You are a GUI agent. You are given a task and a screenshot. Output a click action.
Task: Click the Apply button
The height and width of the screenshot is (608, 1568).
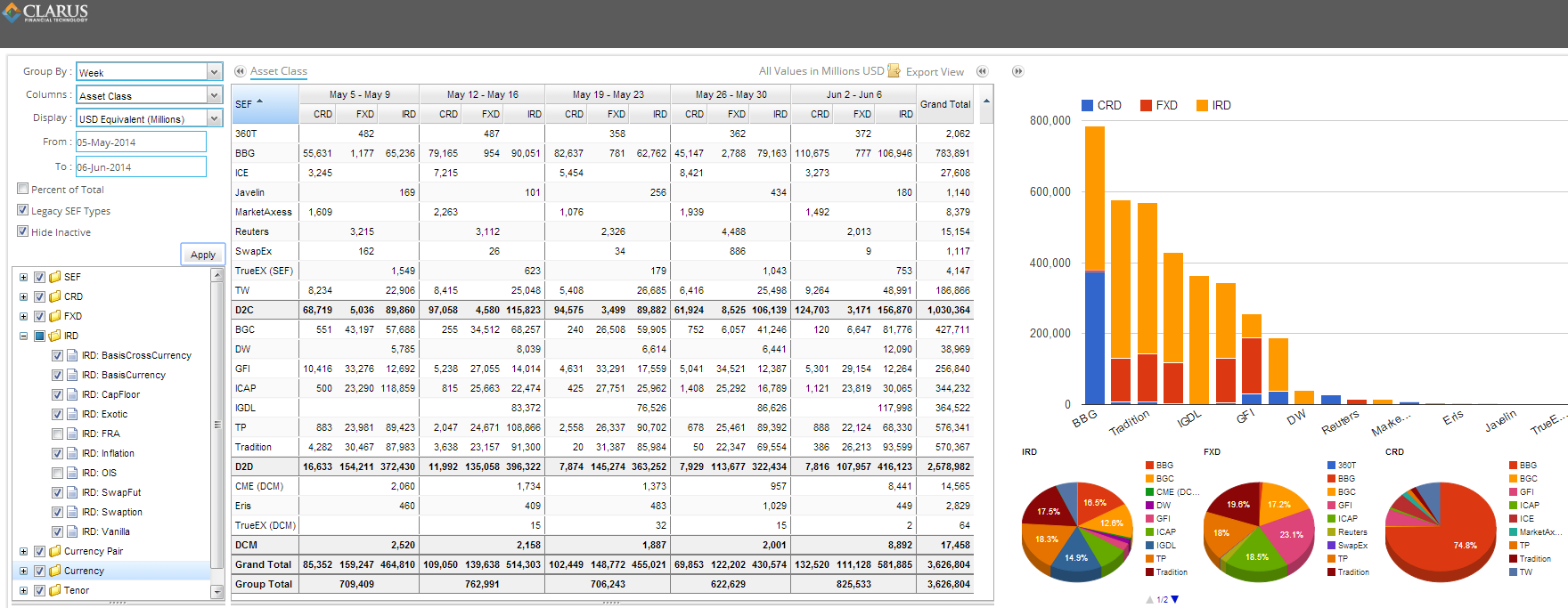tap(203, 255)
